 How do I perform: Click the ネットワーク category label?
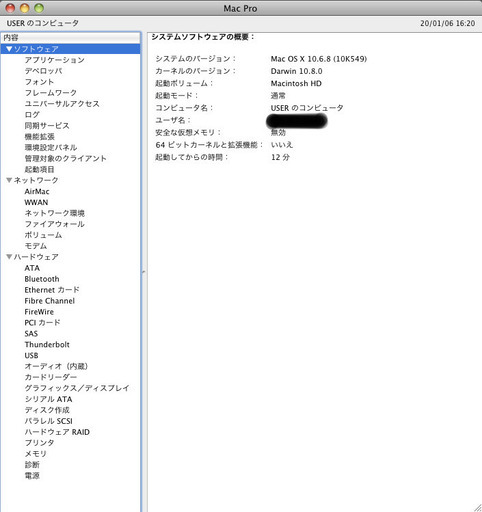point(36,180)
